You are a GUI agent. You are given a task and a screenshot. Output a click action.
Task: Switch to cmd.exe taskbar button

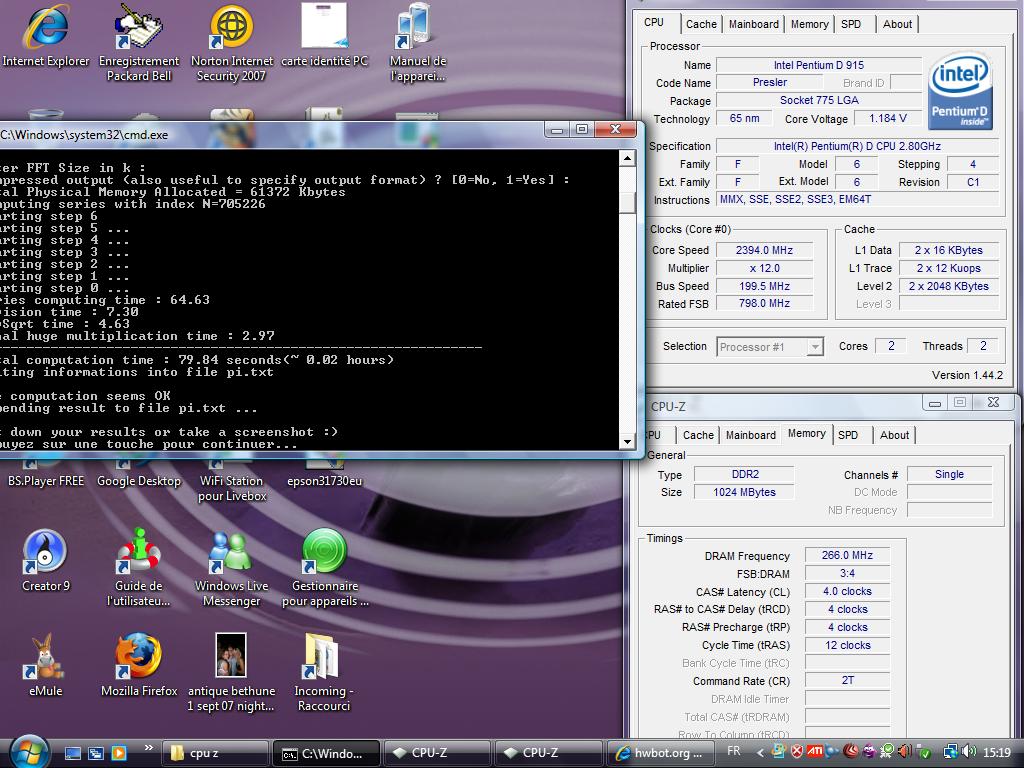[x=326, y=753]
